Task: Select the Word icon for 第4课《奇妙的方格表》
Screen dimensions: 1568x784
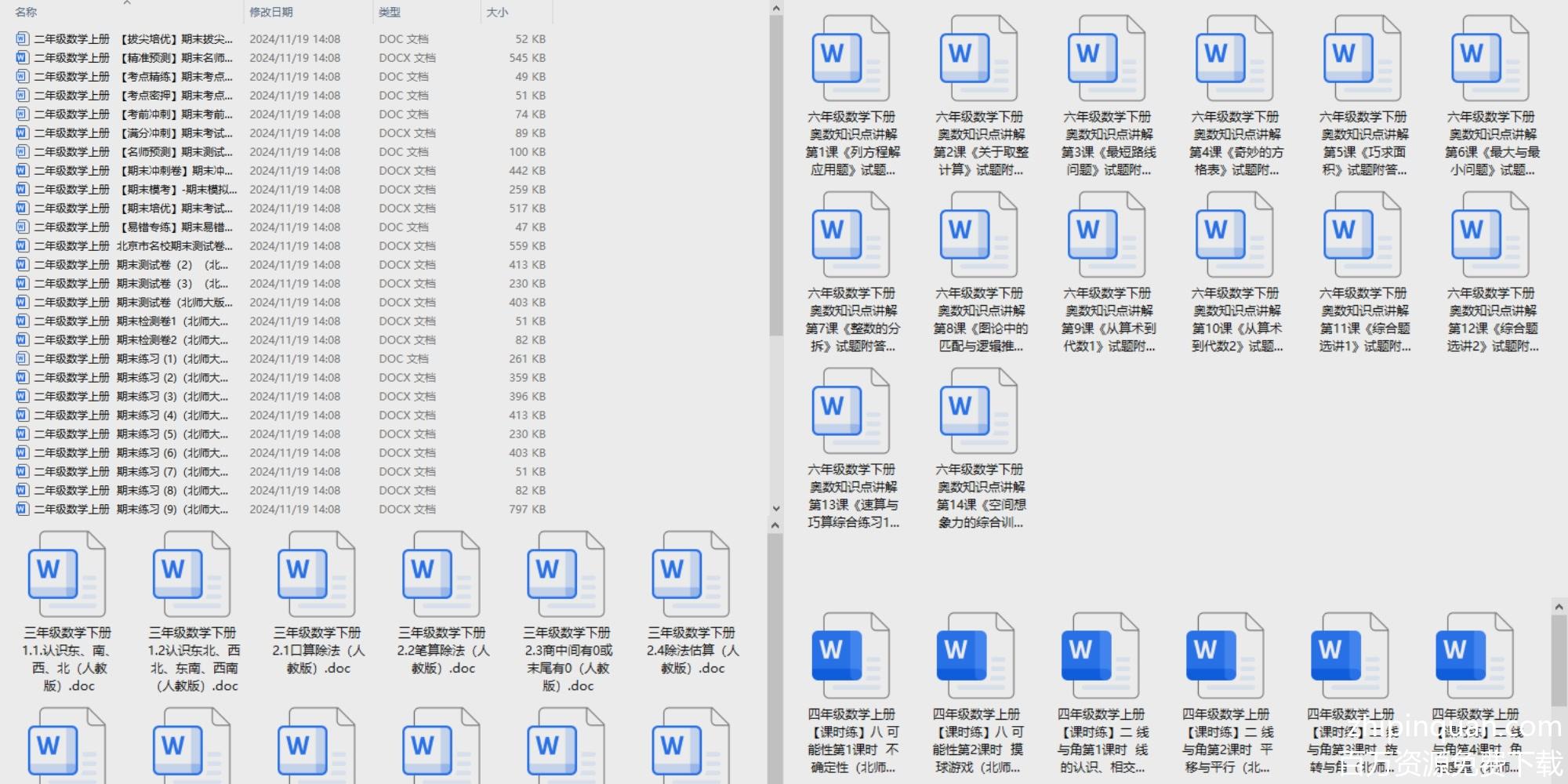Action: pos(1234,59)
